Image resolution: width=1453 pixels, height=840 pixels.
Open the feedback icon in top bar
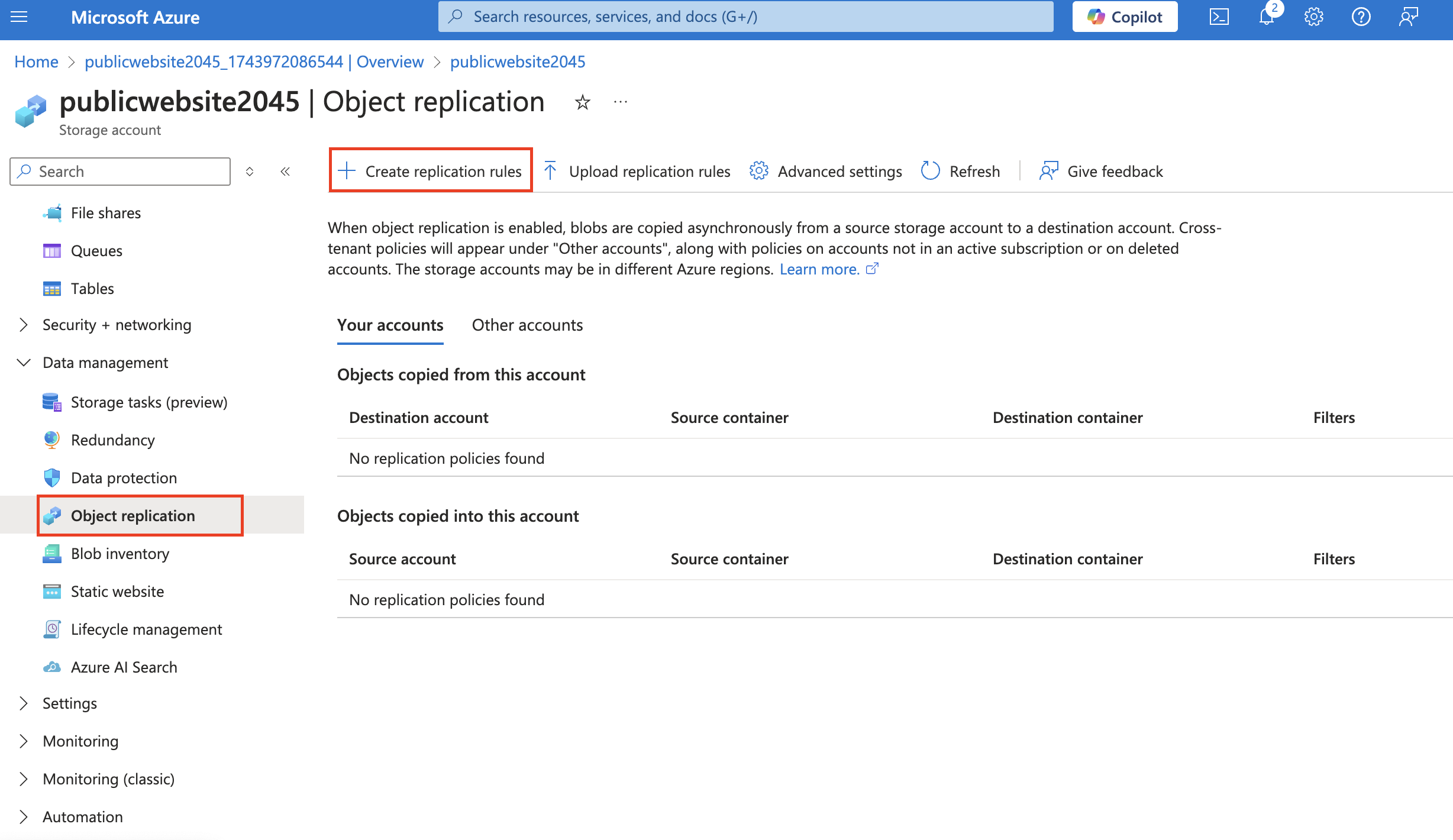tap(1409, 17)
